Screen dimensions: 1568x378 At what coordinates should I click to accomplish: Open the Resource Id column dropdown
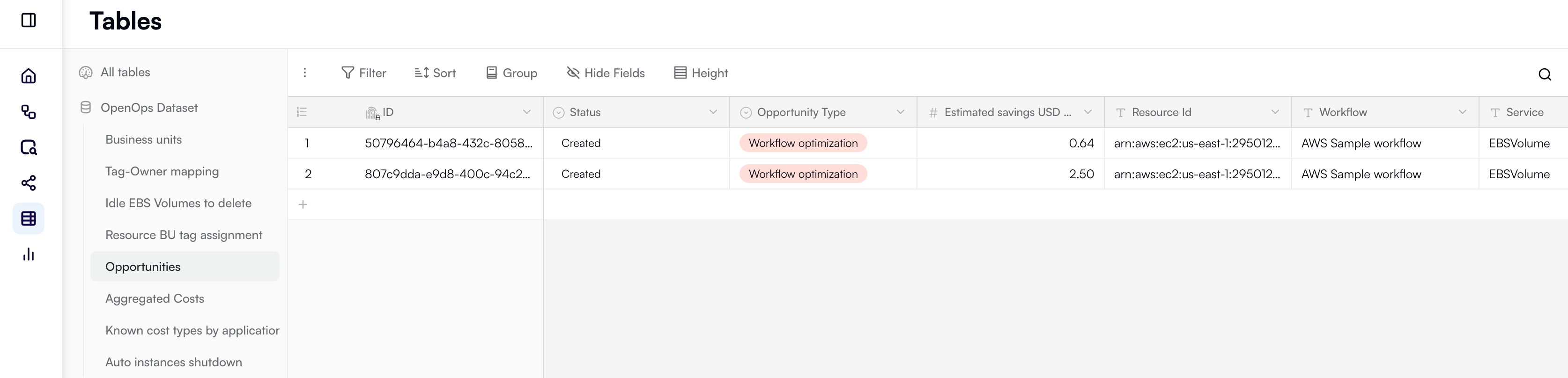tap(1275, 112)
